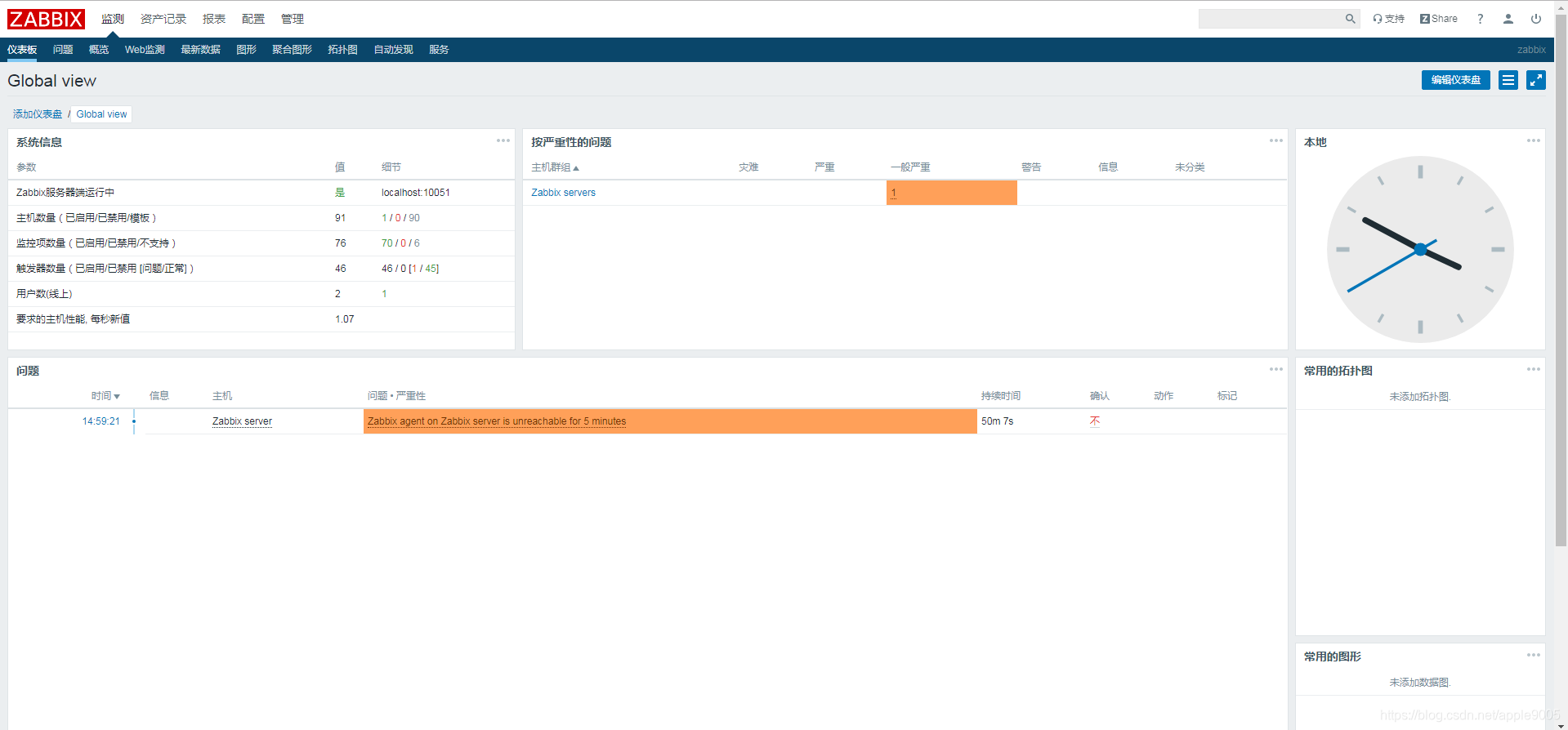Switch to the 最新数据 submenu tab
1568x730 pixels.
click(200, 50)
